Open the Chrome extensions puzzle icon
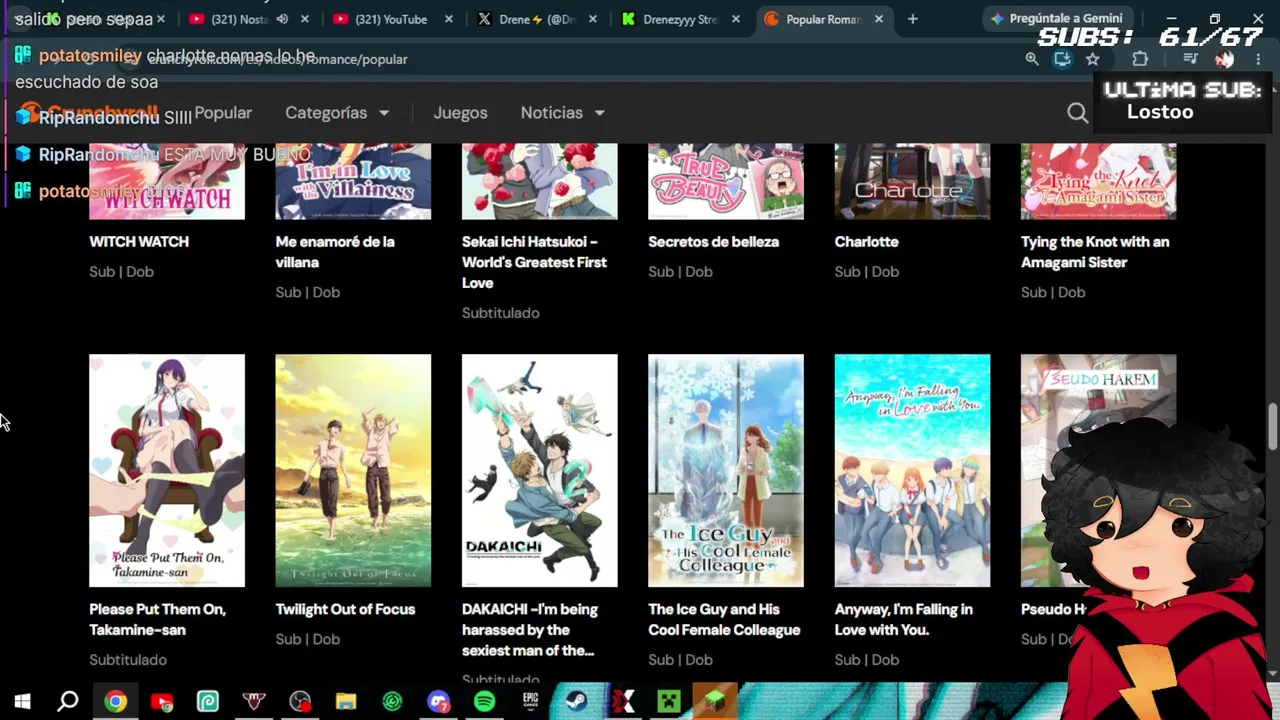Screen dimensions: 1280x720 1140,59
